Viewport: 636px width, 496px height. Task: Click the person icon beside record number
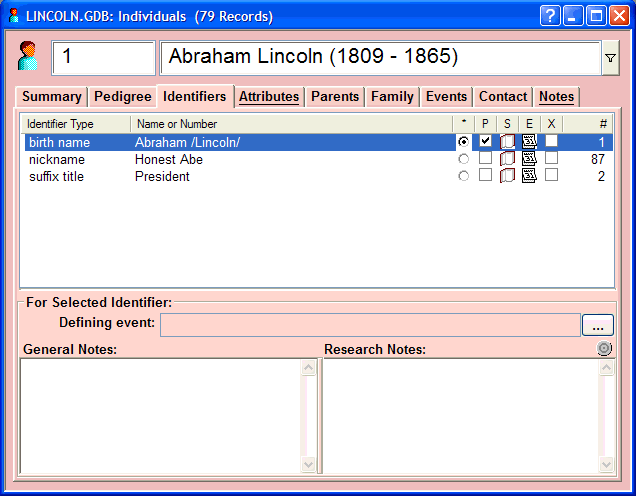point(28,57)
